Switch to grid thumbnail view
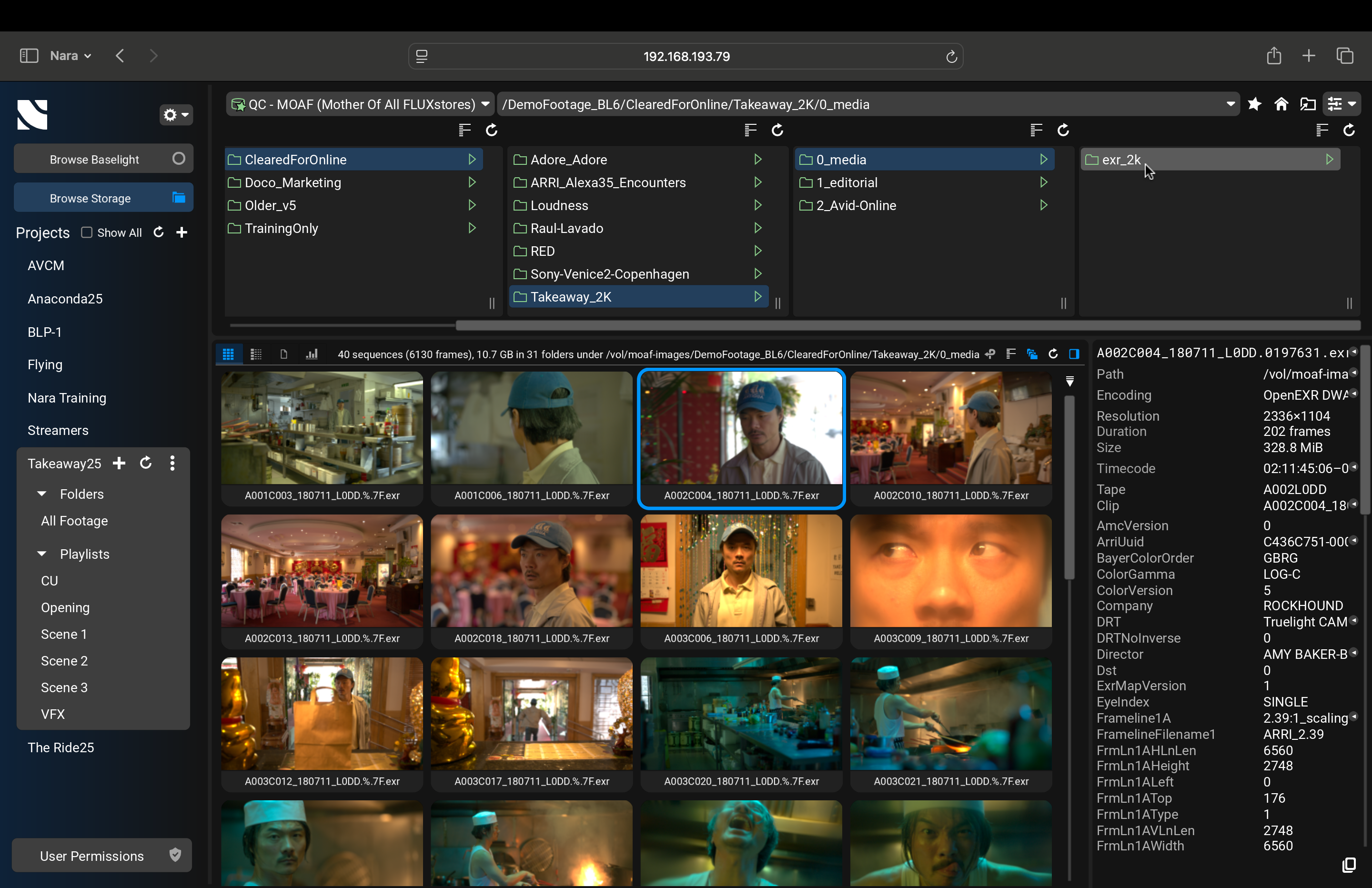This screenshot has width=1372, height=888. click(x=228, y=354)
